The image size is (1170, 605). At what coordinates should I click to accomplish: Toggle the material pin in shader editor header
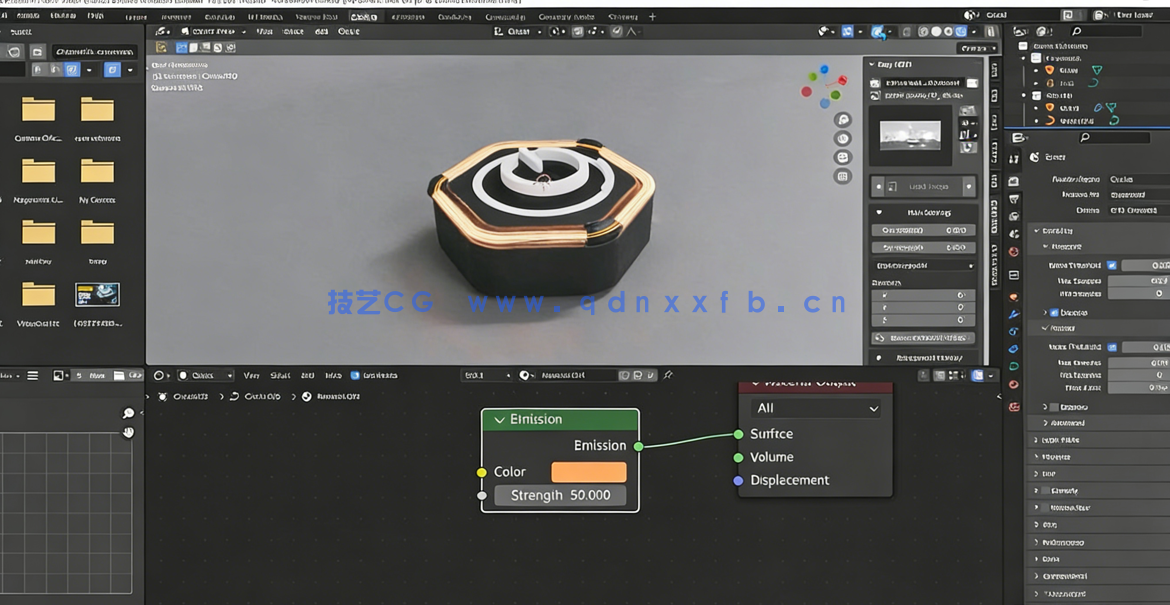(x=669, y=375)
